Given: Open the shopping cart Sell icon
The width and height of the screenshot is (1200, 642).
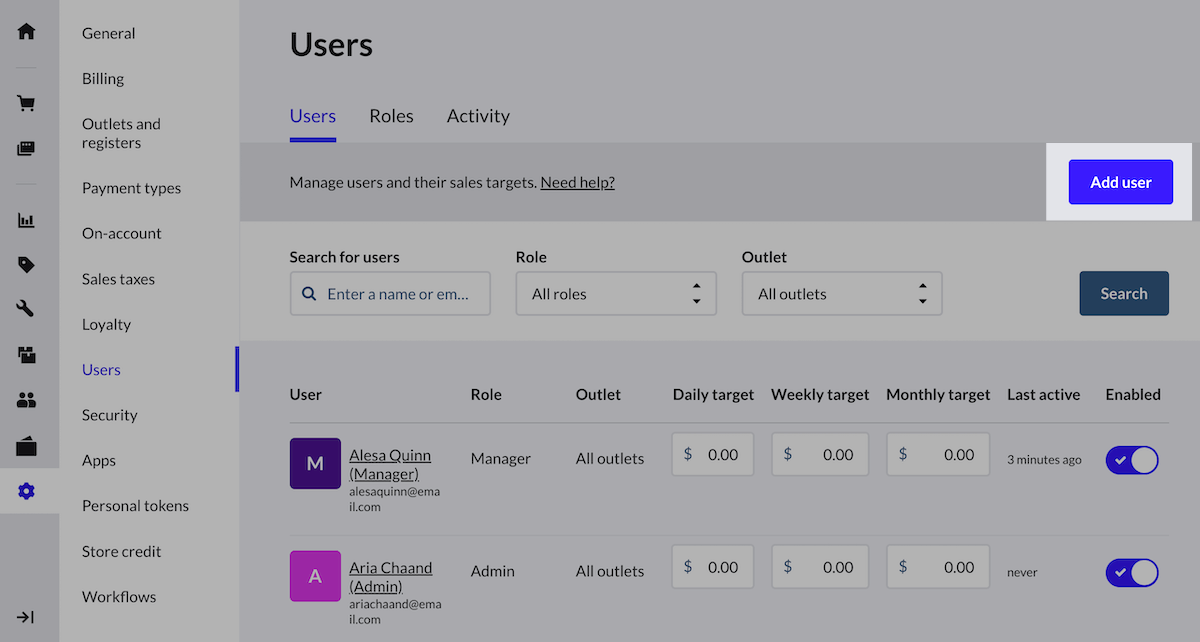Looking at the screenshot, I should pyautogui.click(x=27, y=103).
